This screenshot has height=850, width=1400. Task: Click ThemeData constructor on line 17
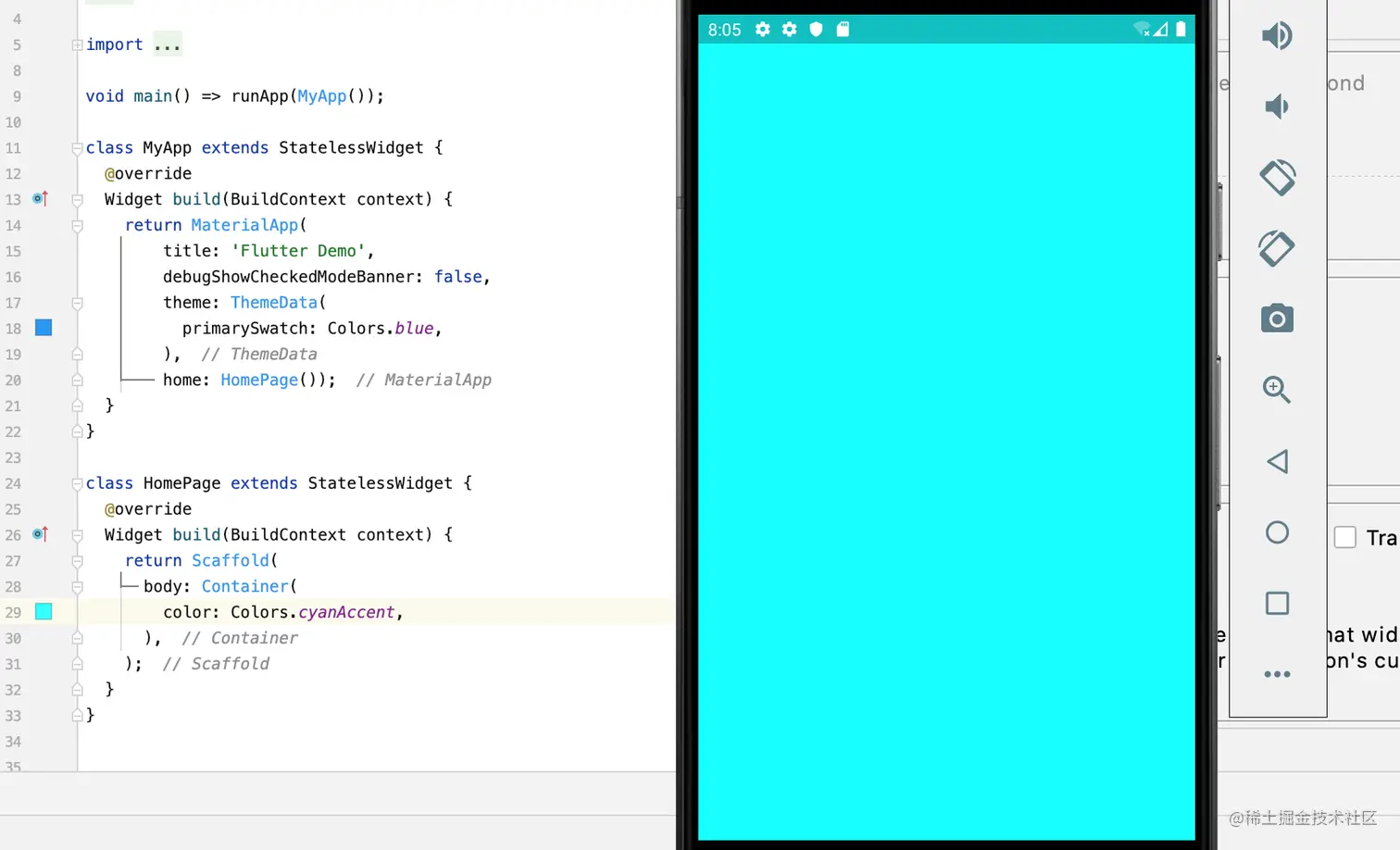[274, 303]
